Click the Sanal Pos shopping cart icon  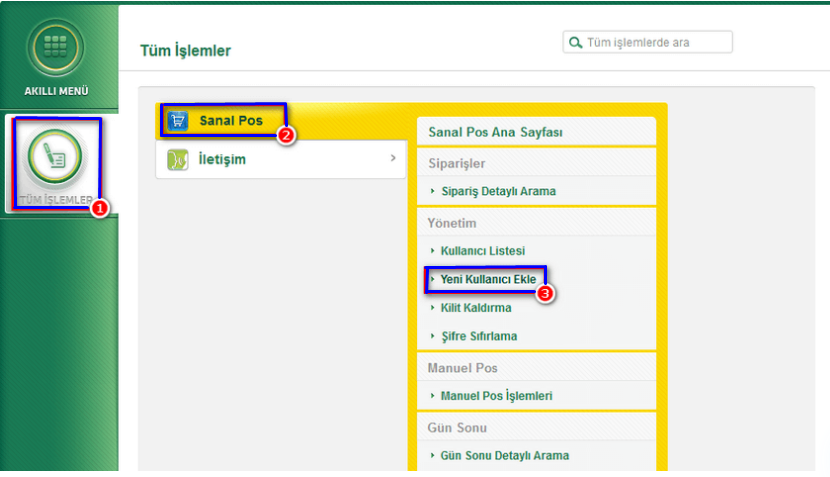coord(178,121)
